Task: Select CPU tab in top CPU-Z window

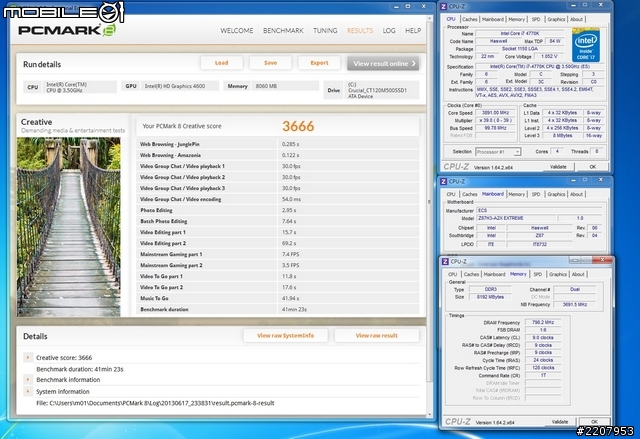Action: [x=451, y=19]
